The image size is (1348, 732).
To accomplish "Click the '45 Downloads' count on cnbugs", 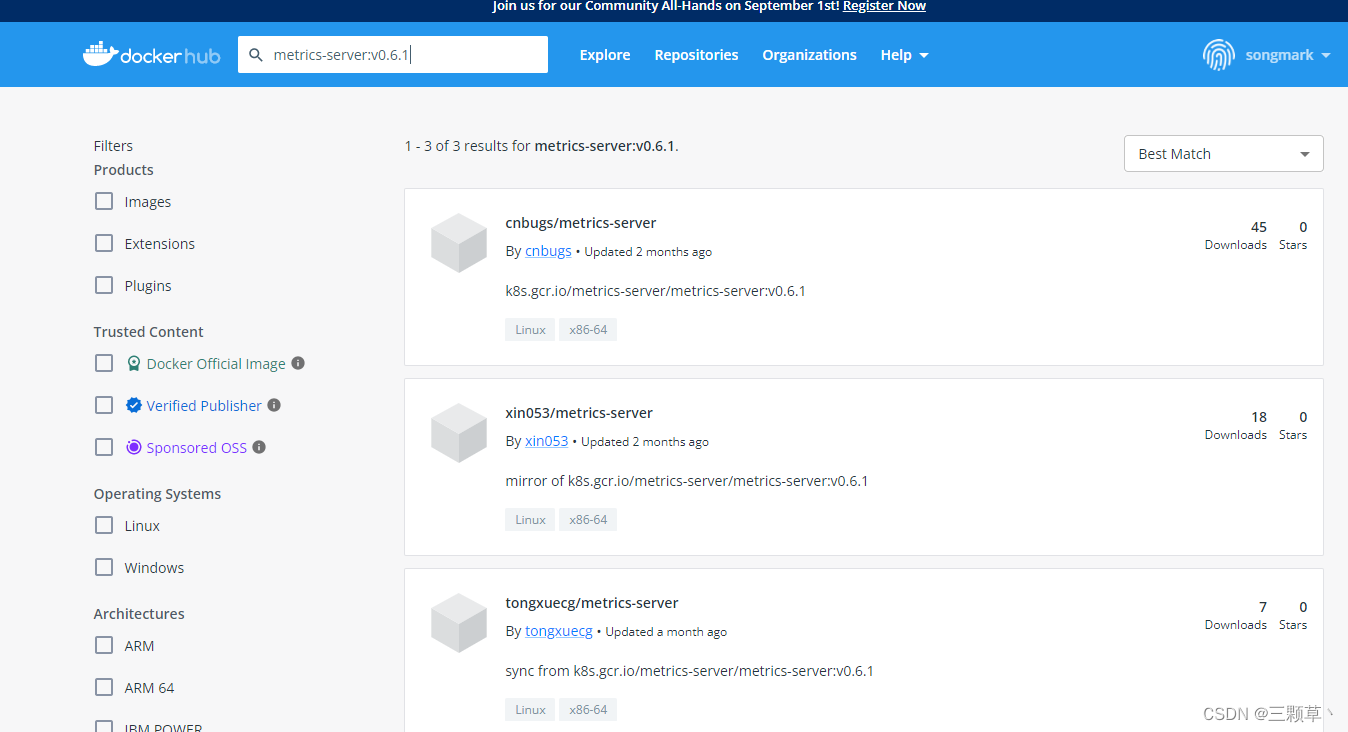I will [1236, 235].
